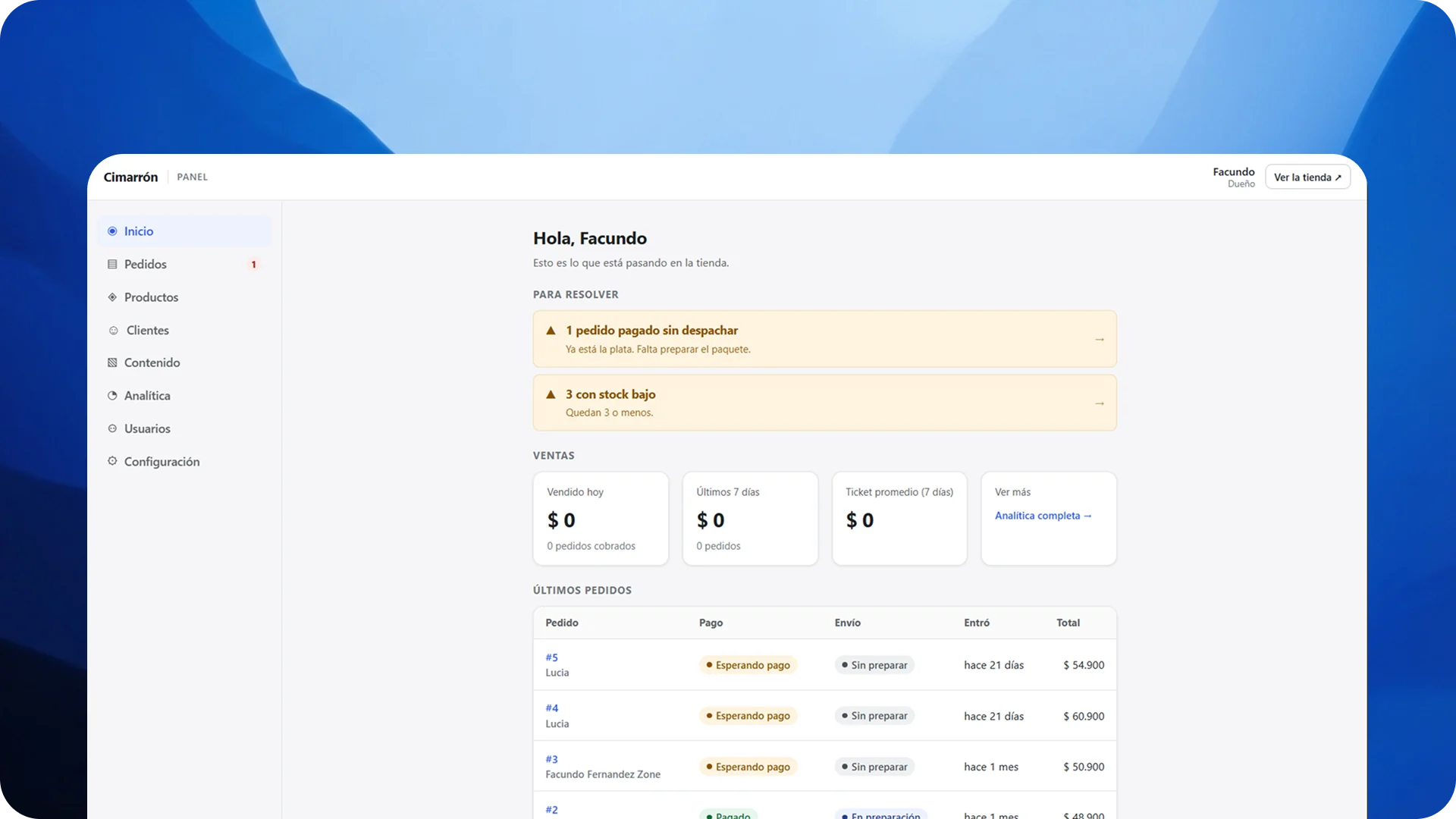Click the Cimarrón logo
This screenshot has height=819, width=1456.
coord(130,177)
